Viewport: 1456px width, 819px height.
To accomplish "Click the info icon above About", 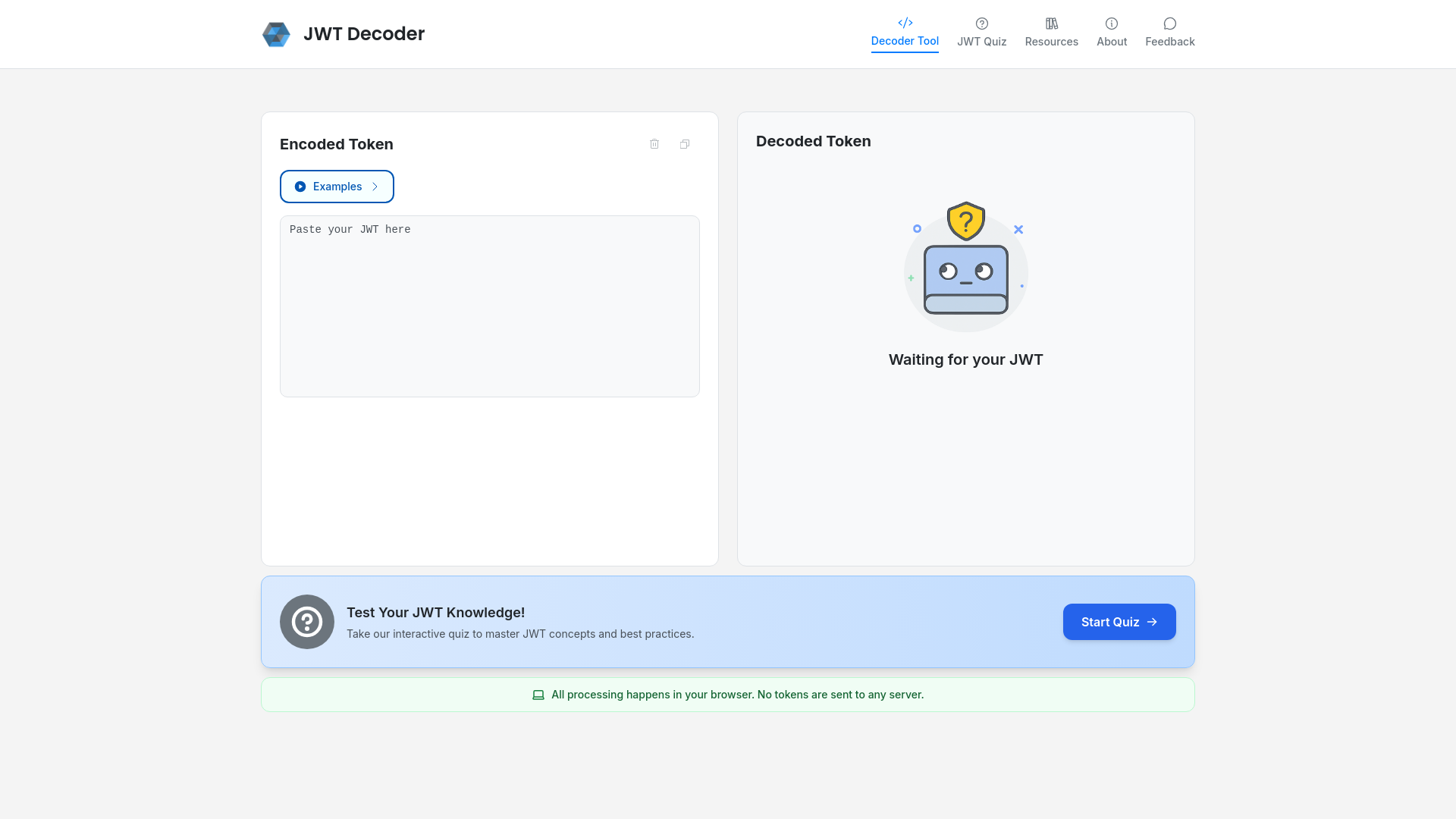I will click(x=1112, y=24).
